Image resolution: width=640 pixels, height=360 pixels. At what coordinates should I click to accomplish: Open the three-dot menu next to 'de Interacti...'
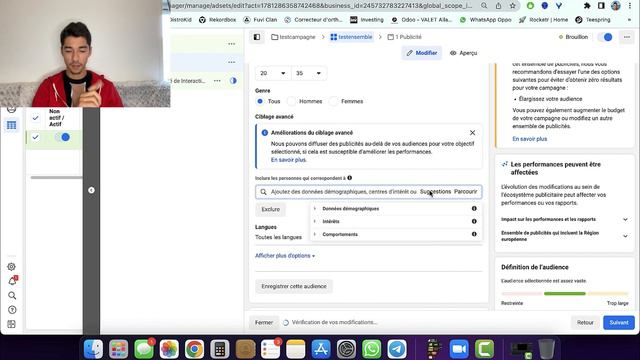pos(217,81)
